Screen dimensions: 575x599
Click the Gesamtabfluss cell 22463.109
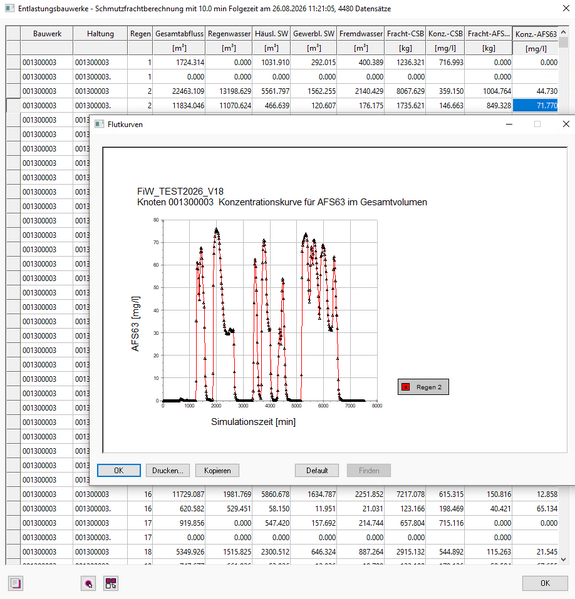pyautogui.click(x=179, y=91)
